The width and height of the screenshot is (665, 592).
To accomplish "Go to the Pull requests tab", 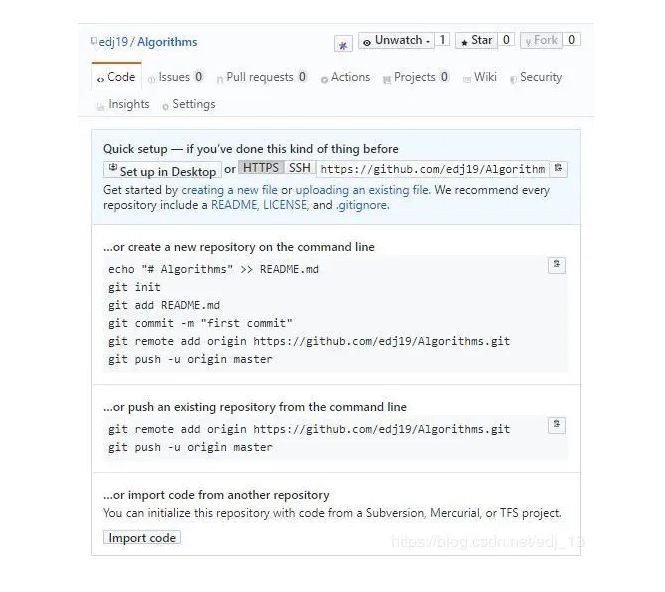I will coord(262,77).
